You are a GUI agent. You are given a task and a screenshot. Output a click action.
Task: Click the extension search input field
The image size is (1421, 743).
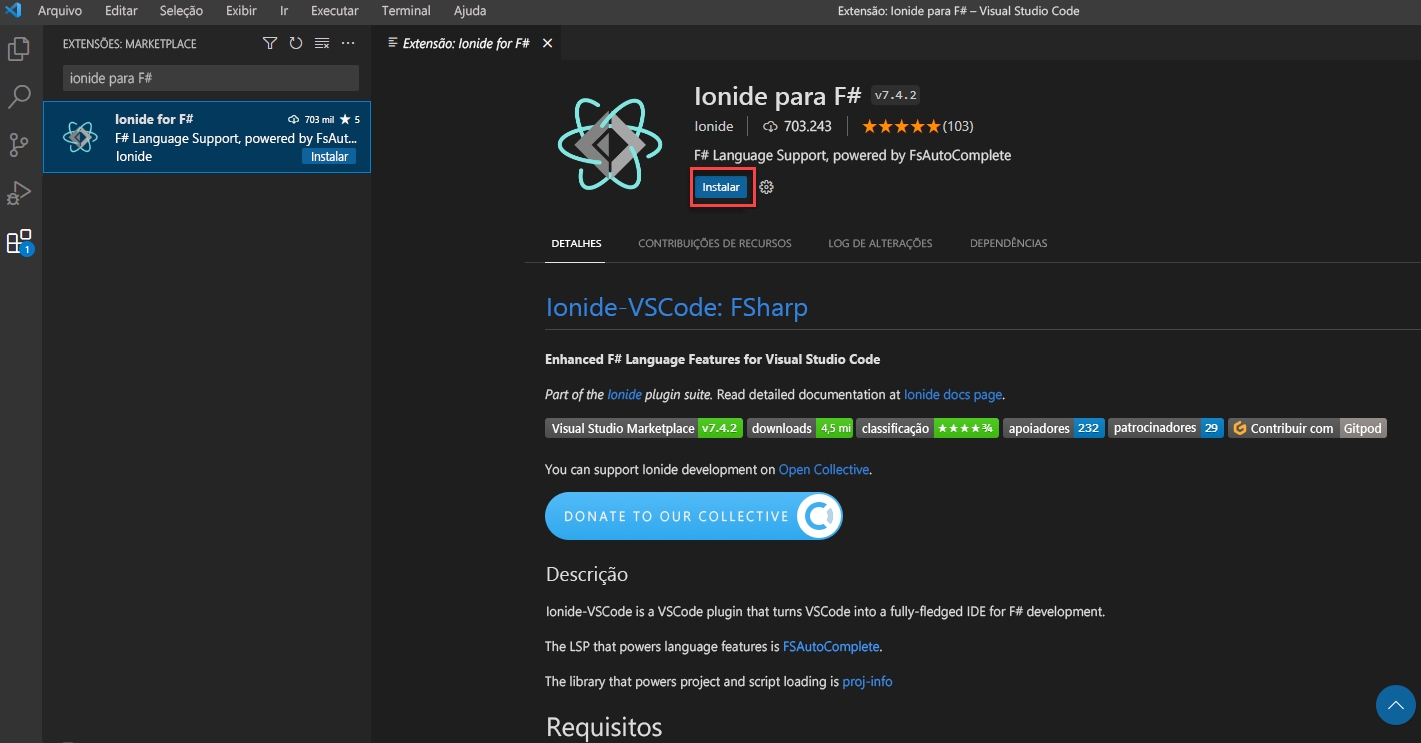209,77
